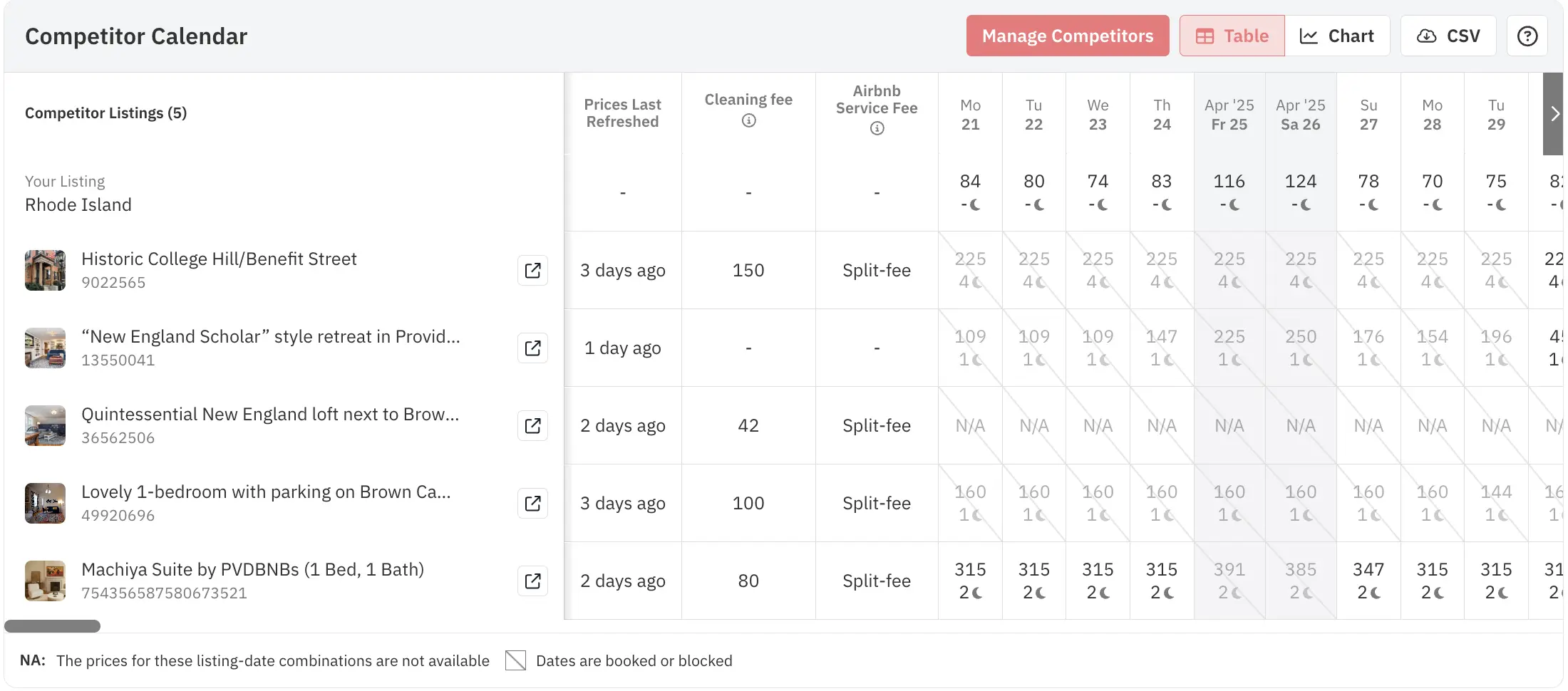1568x691 pixels.
Task: Click Manage Competitors button
Action: (1067, 36)
